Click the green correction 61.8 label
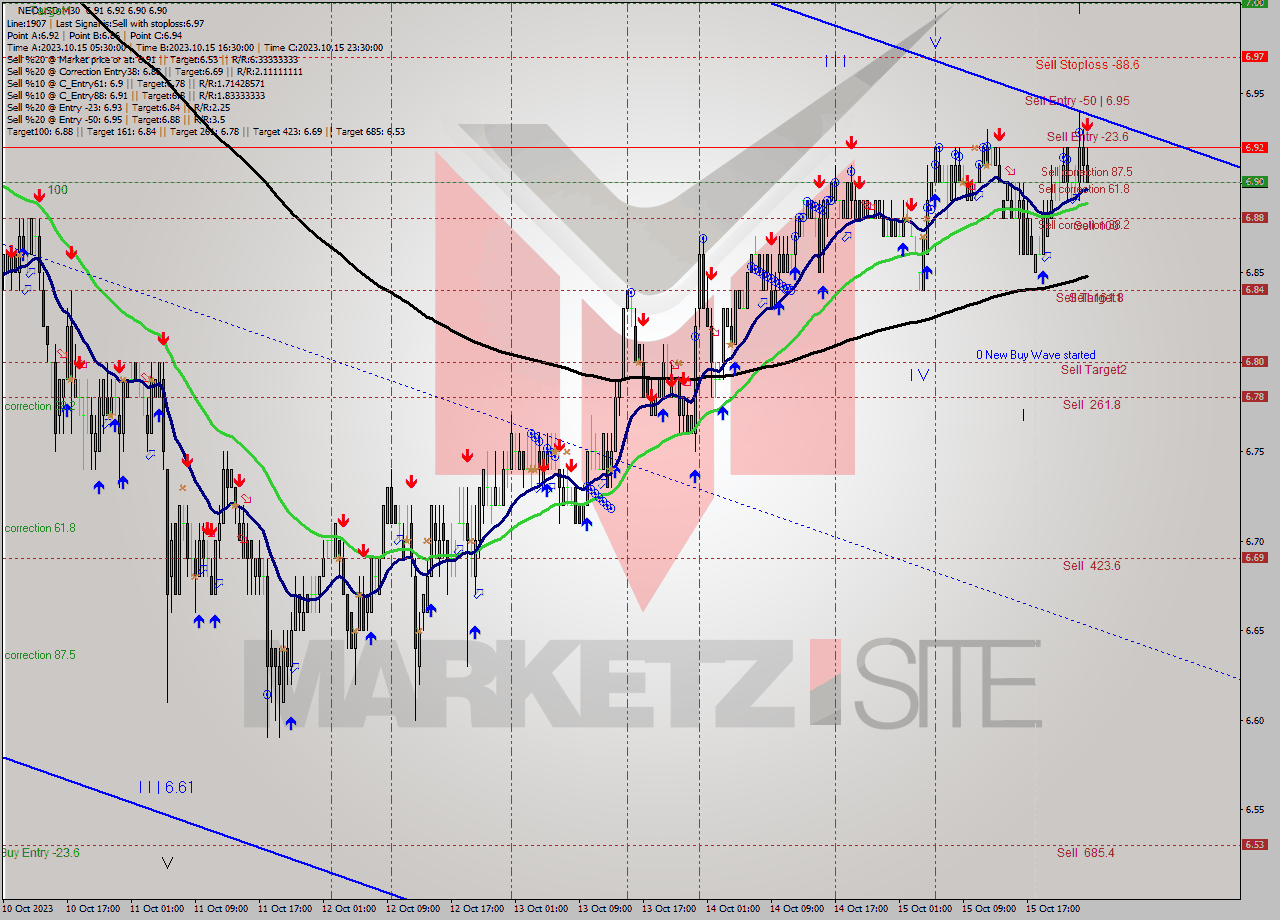 click(40, 528)
